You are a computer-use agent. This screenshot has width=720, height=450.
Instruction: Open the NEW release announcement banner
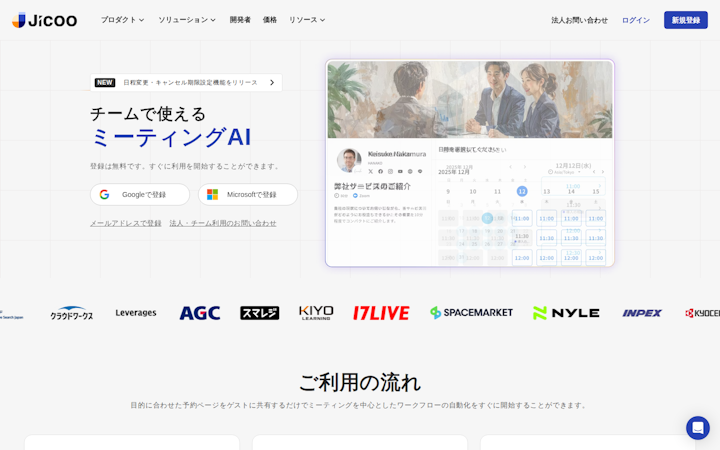coord(186,83)
